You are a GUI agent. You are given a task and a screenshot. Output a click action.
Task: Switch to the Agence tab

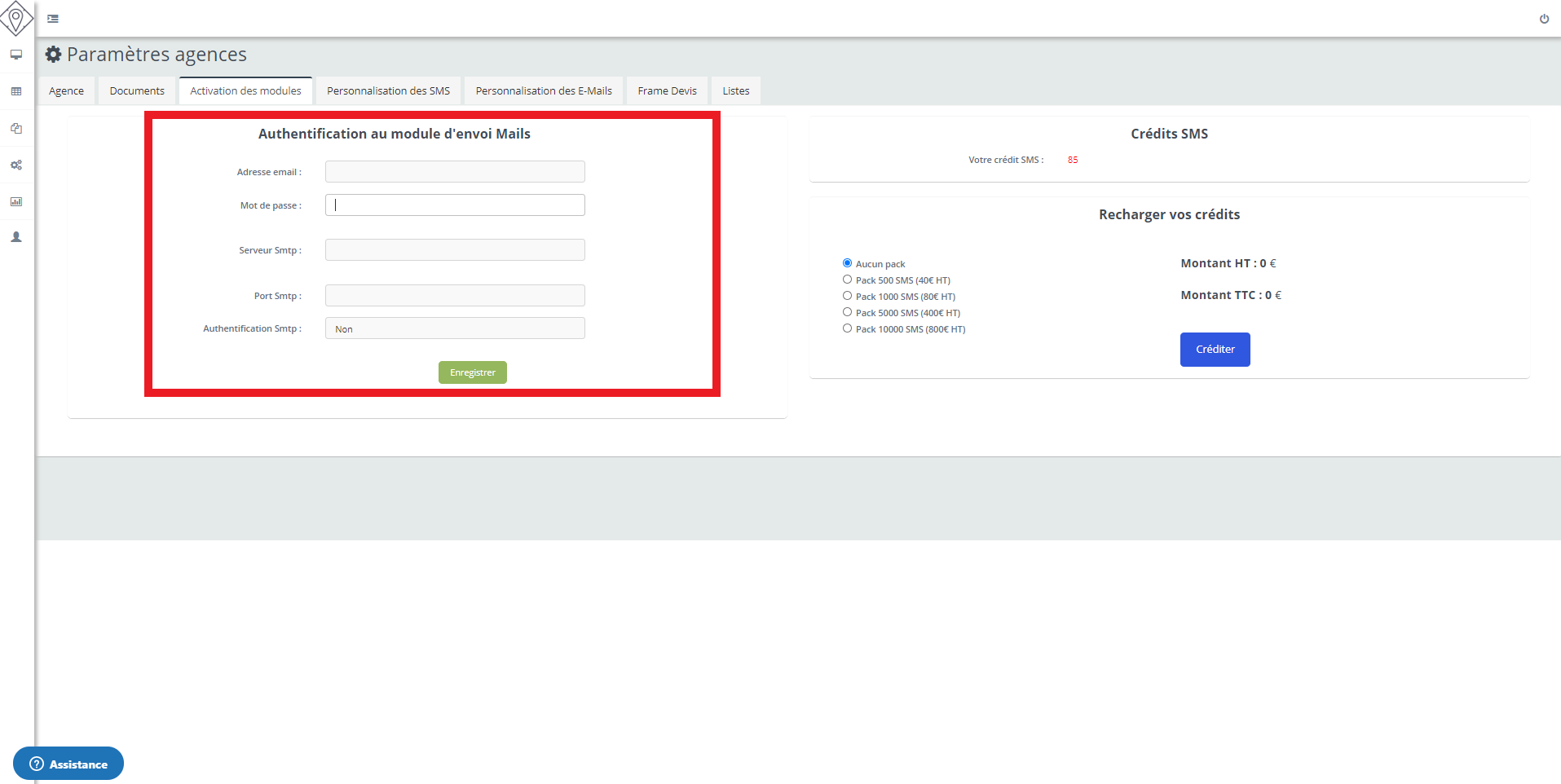pyautogui.click(x=66, y=90)
